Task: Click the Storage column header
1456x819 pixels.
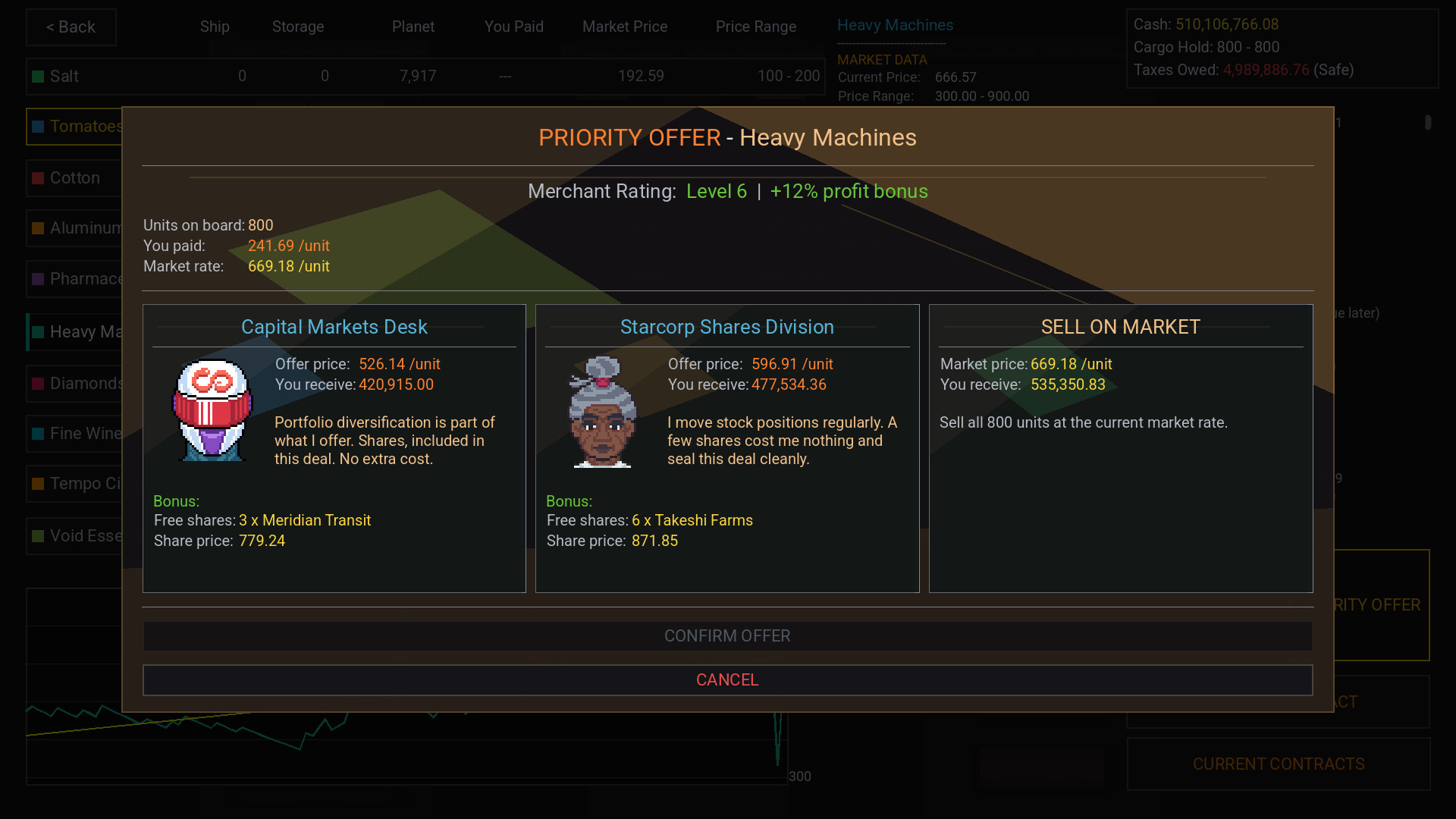Action: [x=298, y=27]
